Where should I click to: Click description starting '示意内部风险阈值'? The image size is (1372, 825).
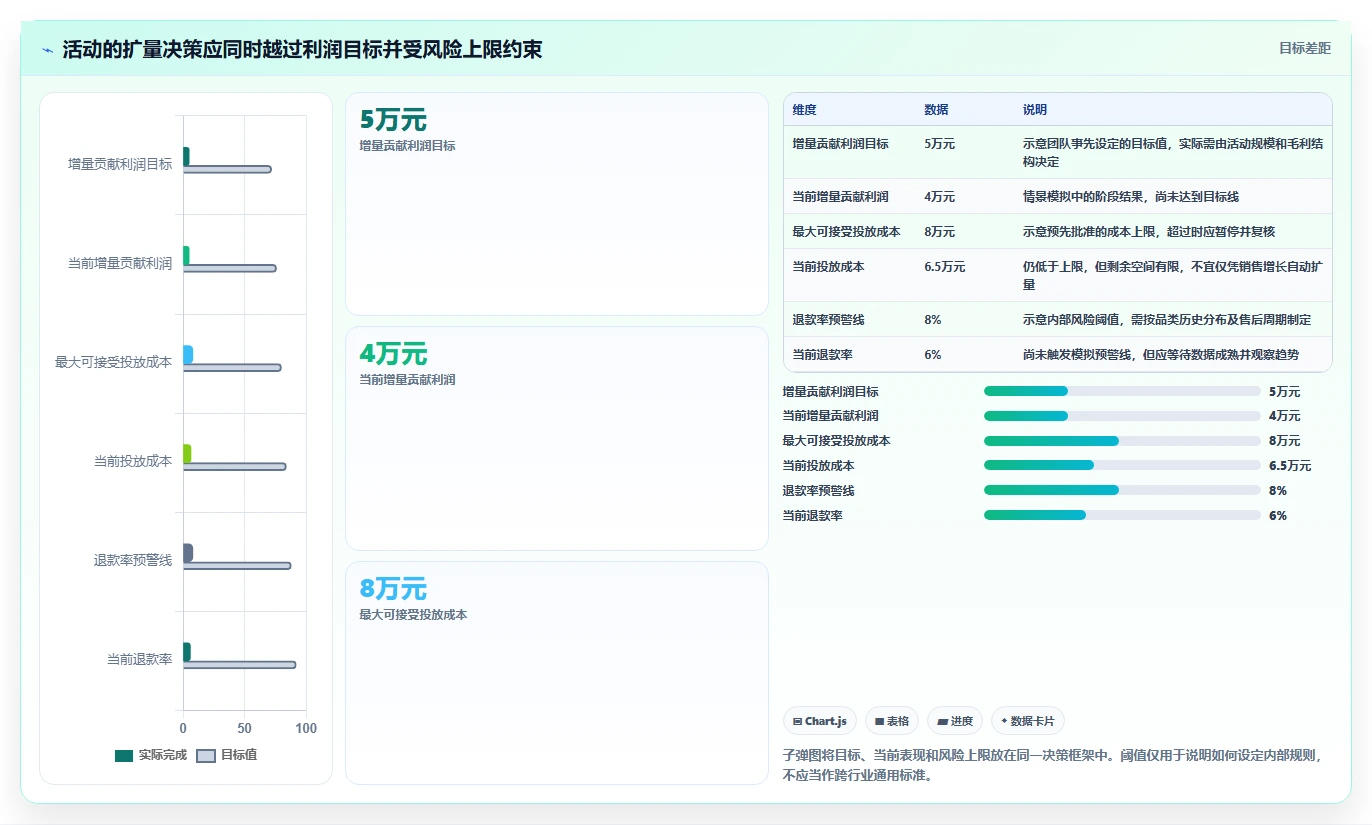1166,319
